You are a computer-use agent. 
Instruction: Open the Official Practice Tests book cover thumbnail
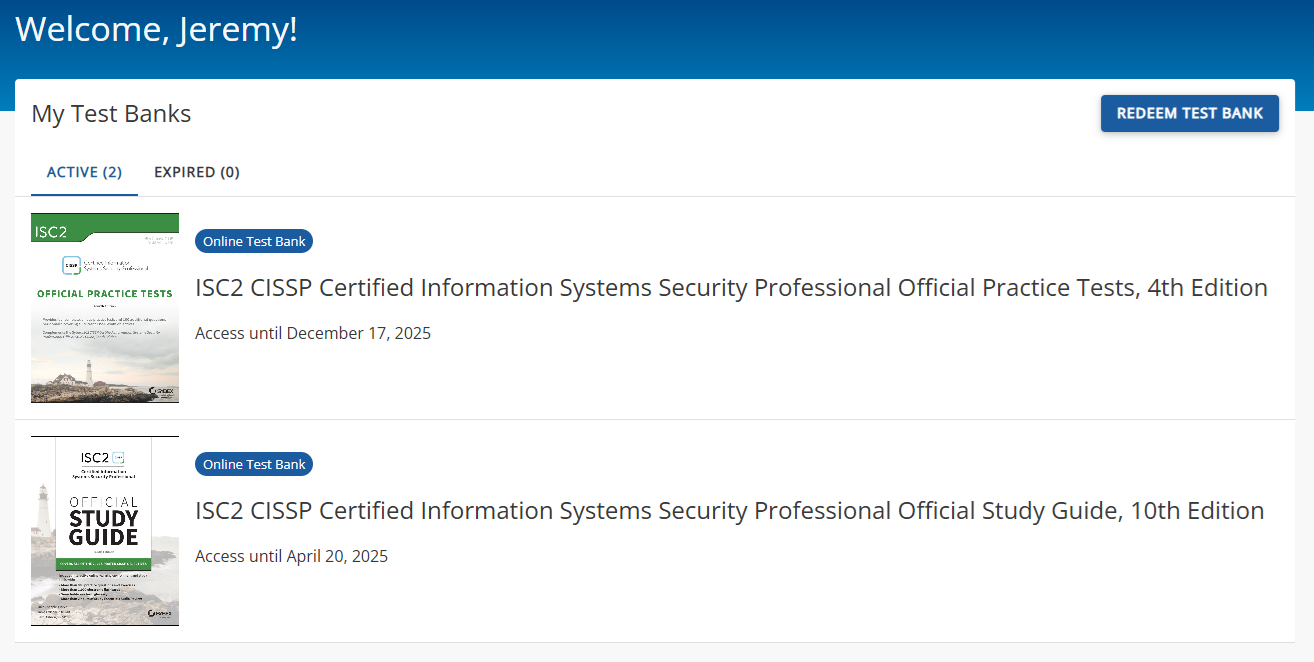(x=105, y=308)
